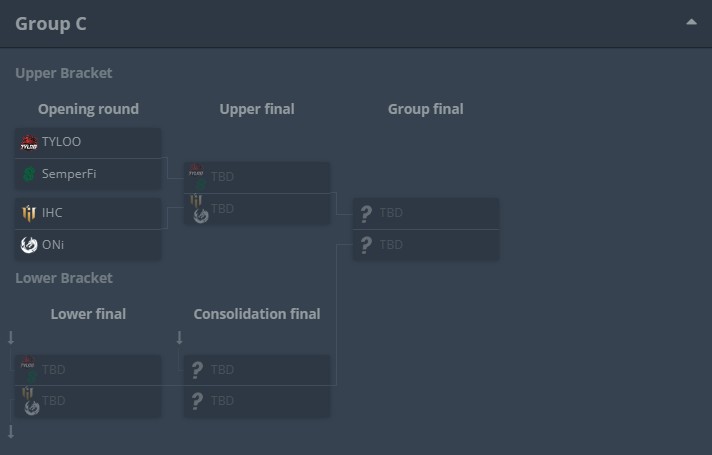The width and height of the screenshot is (712, 455).
Task: Click the ONi team logo icon
Action: coord(28,245)
